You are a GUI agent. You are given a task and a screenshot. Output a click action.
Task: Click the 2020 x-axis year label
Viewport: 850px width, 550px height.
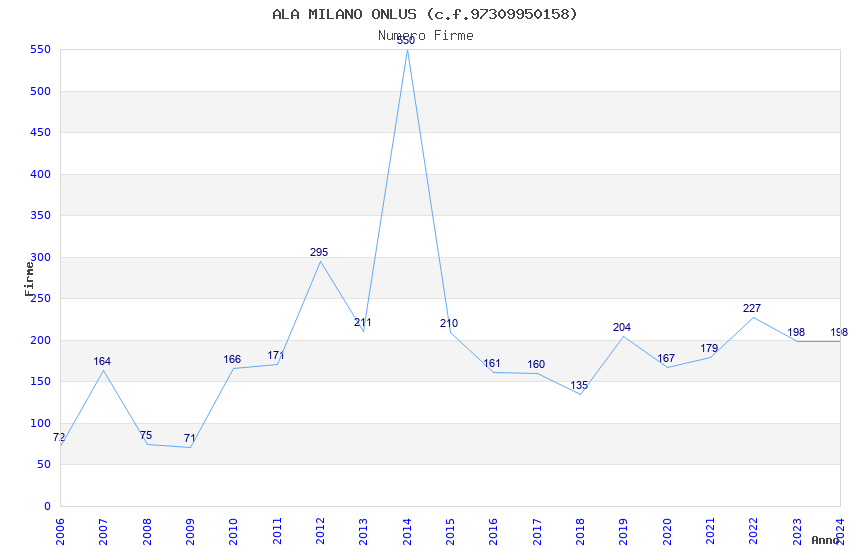tap(667, 532)
